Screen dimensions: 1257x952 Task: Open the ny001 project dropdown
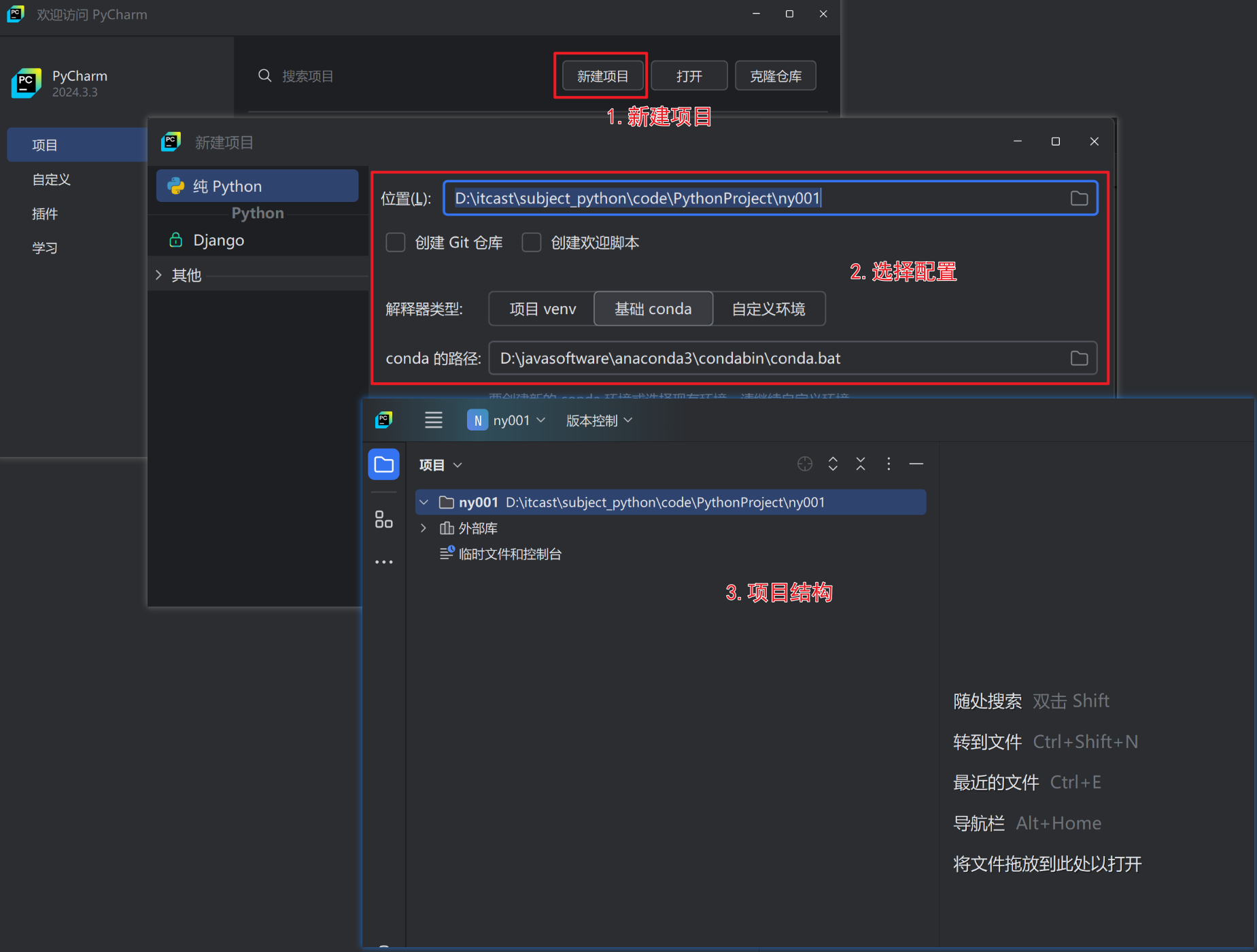[x=506, y=420]
